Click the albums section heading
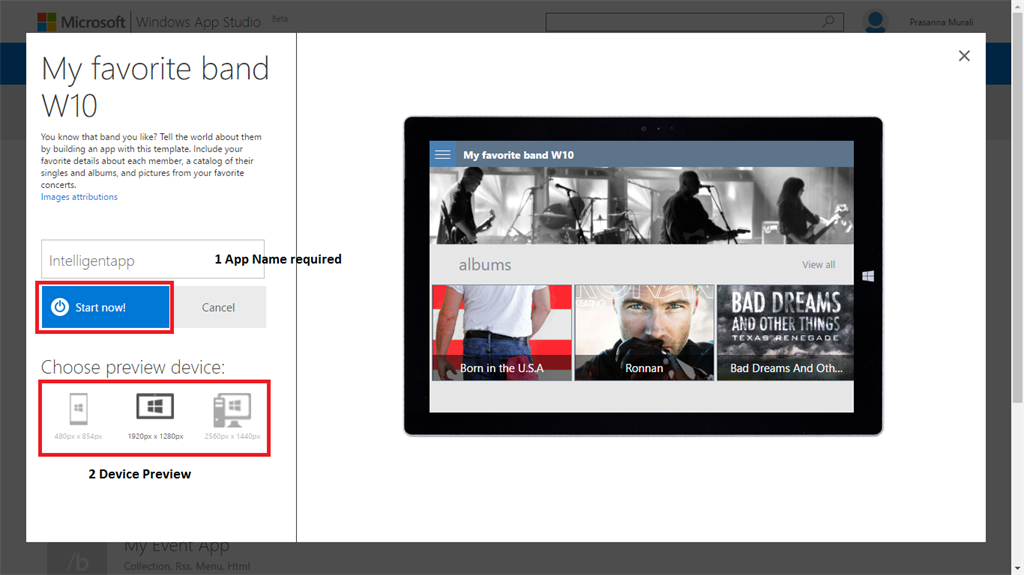The width and height of the screenshot is (1024, 575). [x=485, y=265]
